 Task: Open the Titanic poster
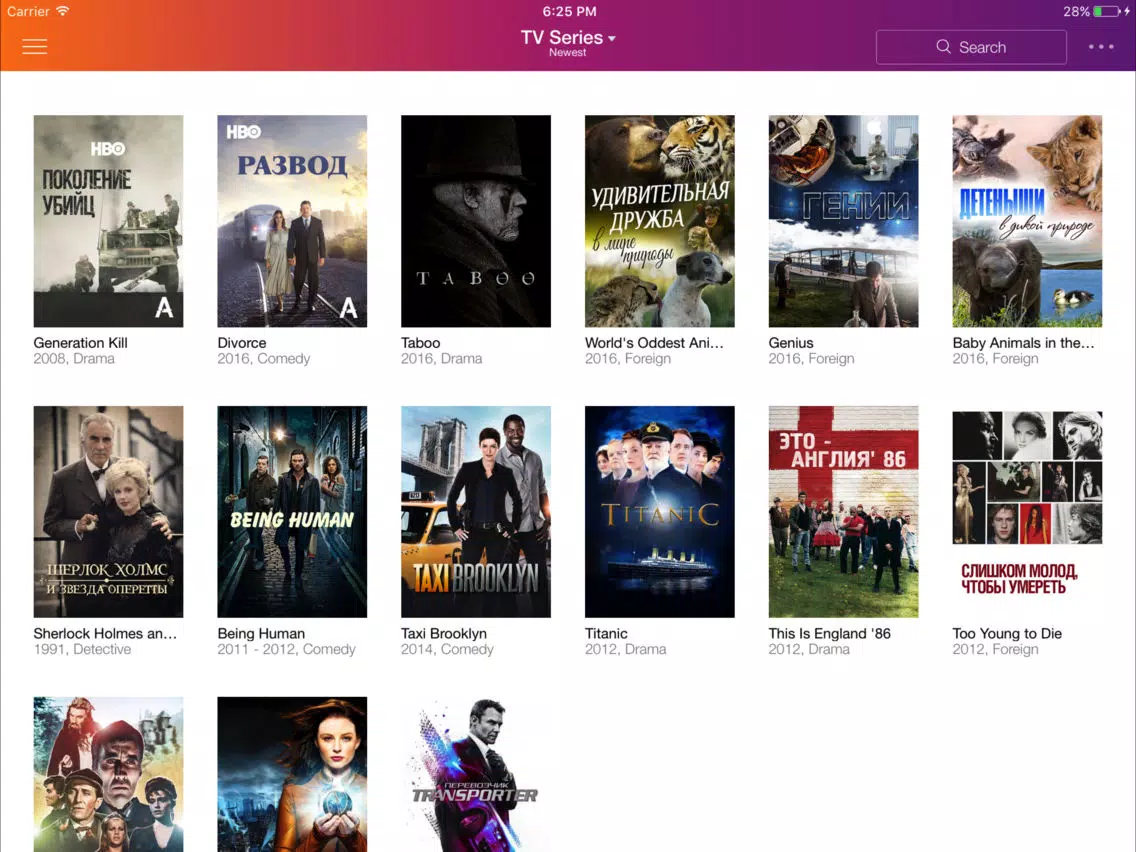[659, 511]
